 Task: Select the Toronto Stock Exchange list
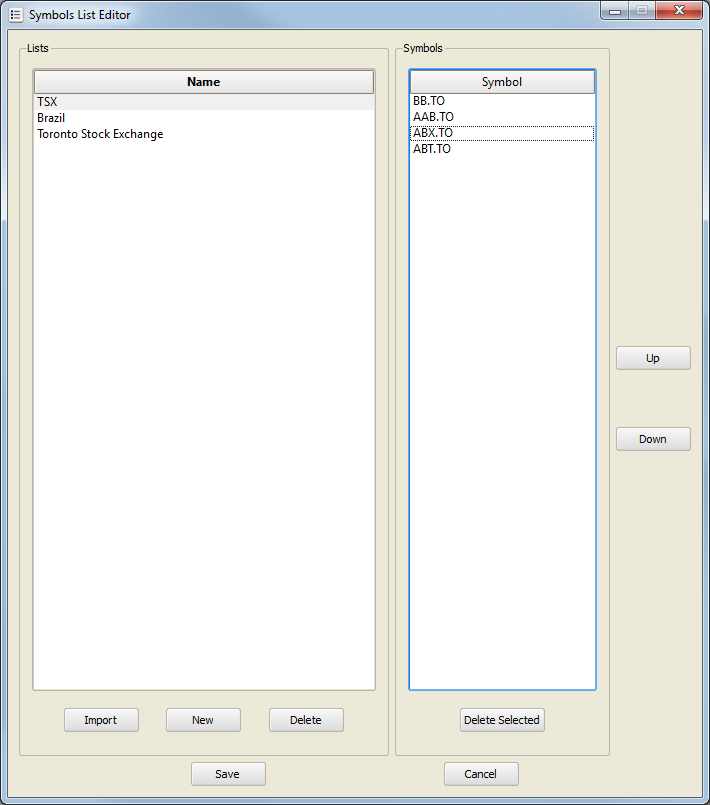[100, 134]
